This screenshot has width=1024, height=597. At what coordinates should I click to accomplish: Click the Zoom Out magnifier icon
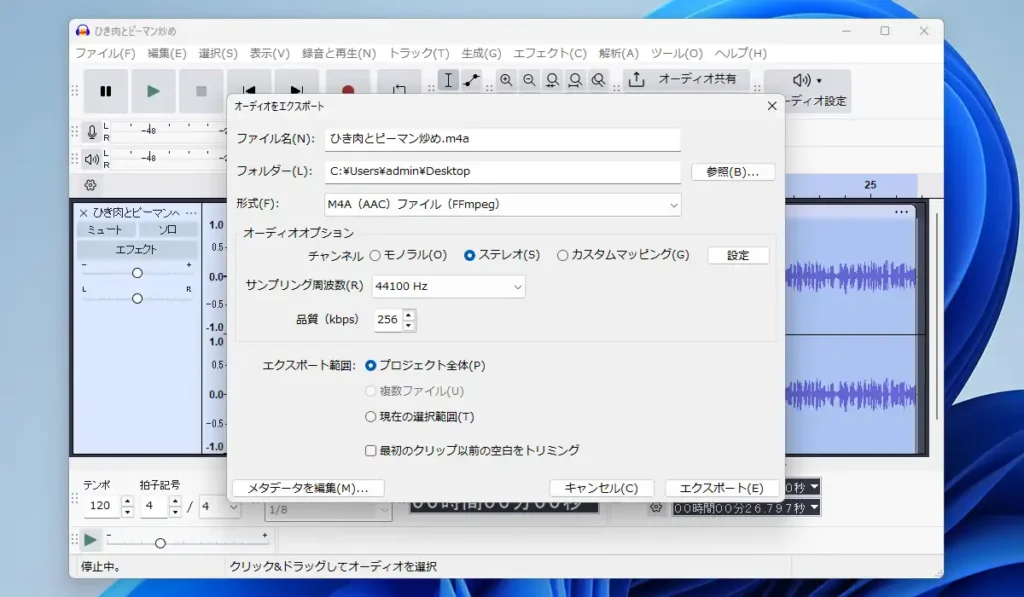(x=529, y=80)
